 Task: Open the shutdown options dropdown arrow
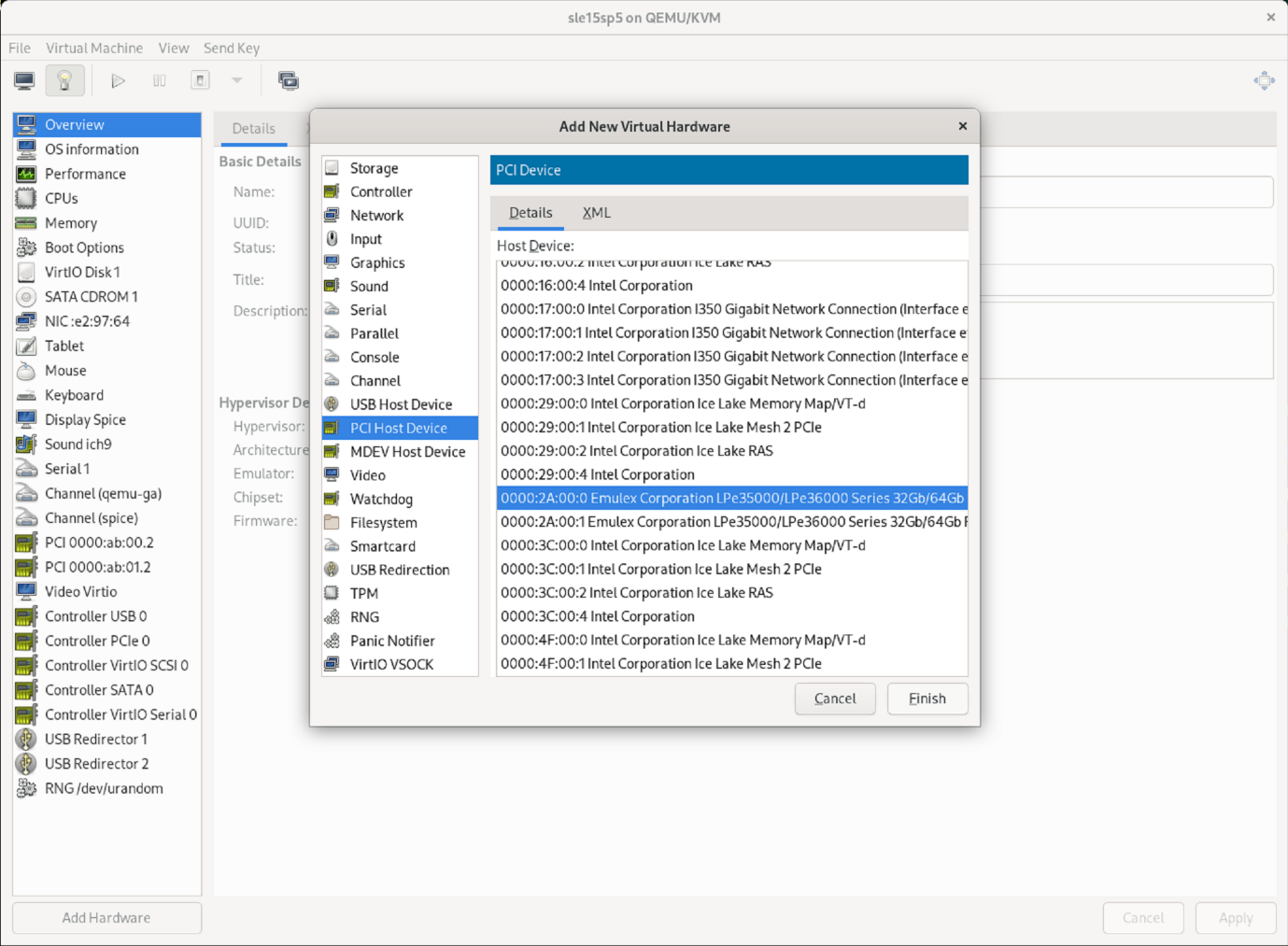(237, 81)
